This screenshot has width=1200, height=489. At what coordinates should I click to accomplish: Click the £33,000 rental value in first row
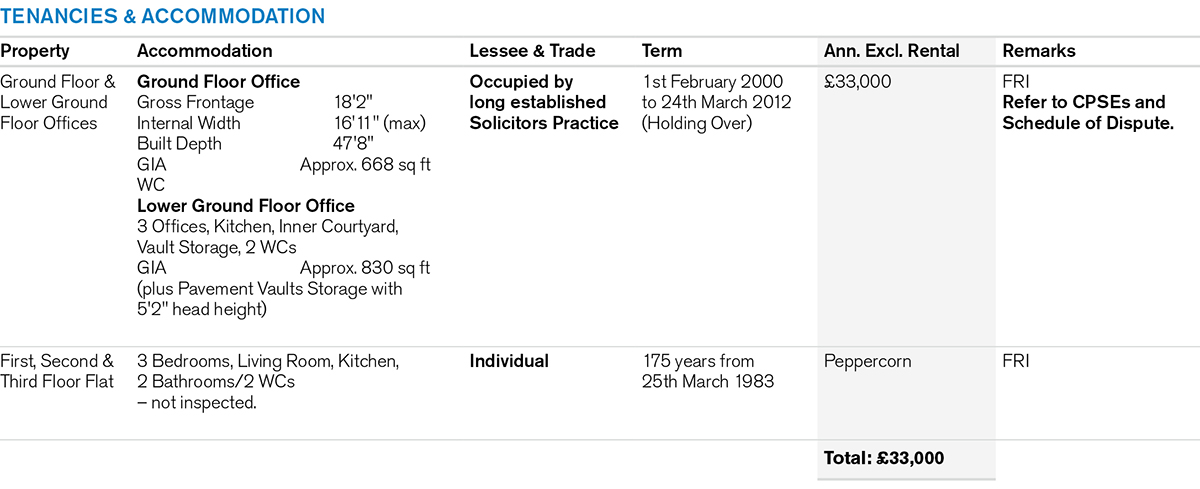coord(857,82)
